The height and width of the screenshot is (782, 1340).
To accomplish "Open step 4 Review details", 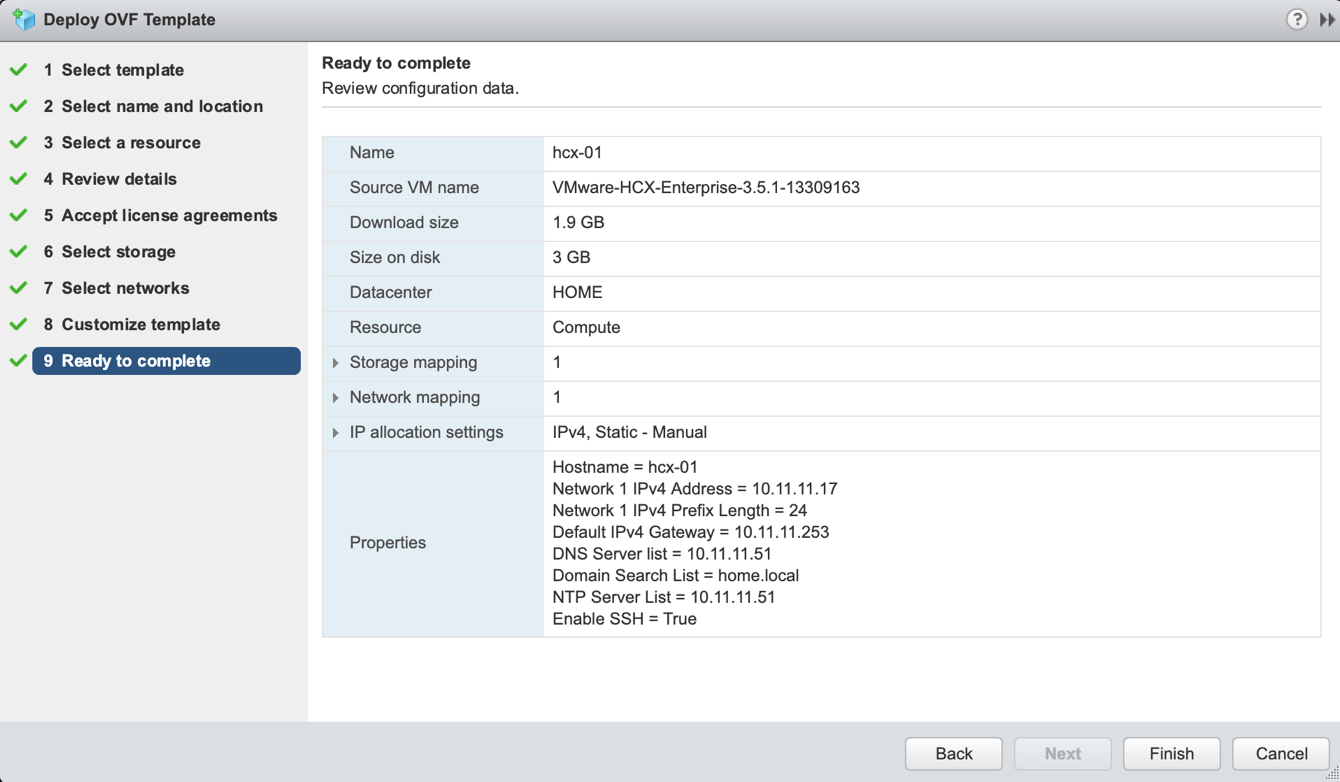I will 118,179.
